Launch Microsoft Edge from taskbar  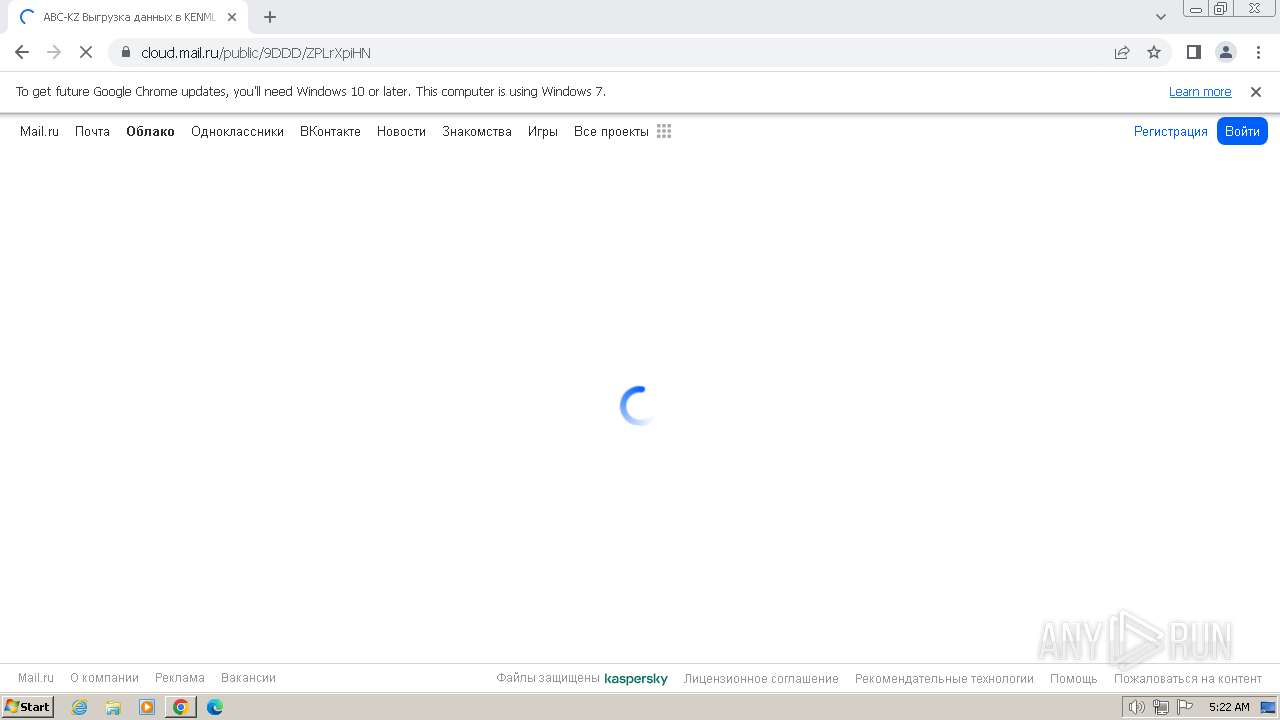[215, 707]
